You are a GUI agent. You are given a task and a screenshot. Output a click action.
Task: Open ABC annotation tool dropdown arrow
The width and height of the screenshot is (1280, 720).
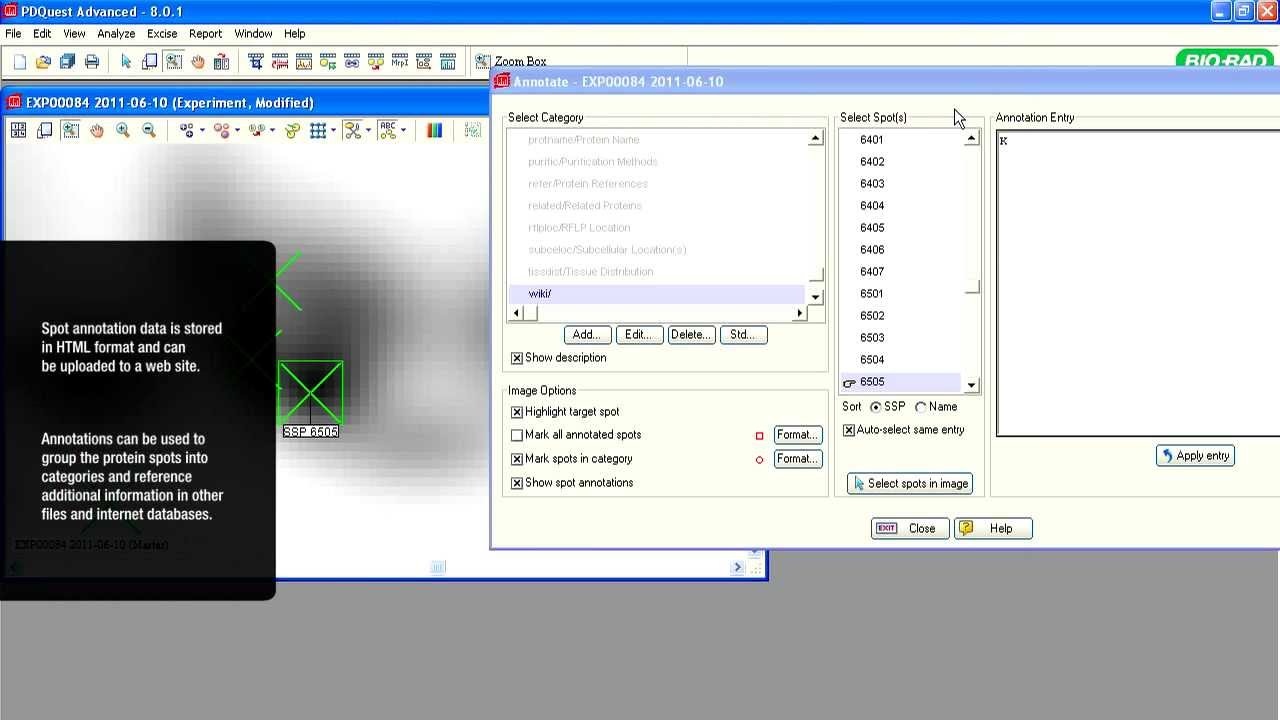pos(403,130)
